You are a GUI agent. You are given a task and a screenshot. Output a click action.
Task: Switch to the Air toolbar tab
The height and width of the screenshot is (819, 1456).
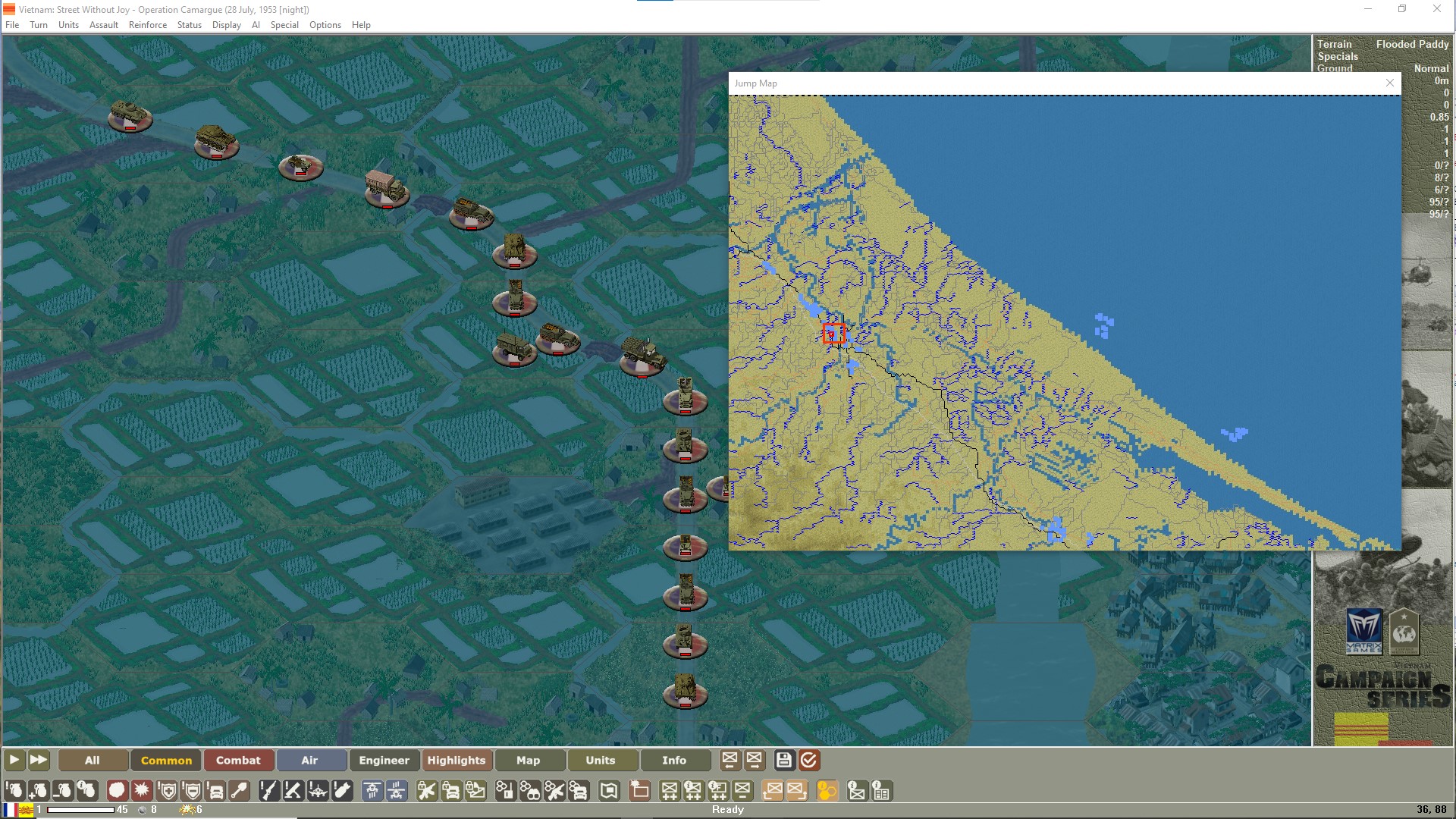pyautogui.click(x=310, y=760)
